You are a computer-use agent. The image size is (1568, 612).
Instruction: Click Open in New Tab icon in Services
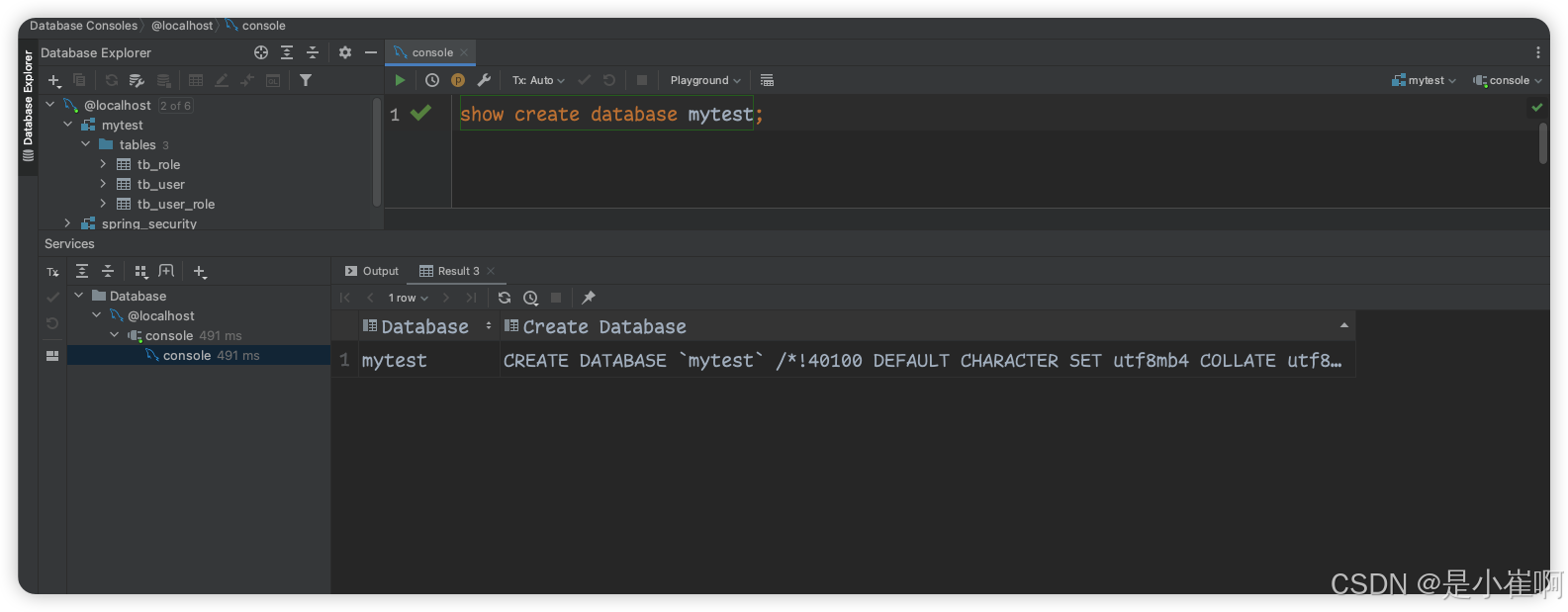pos(166,271)
